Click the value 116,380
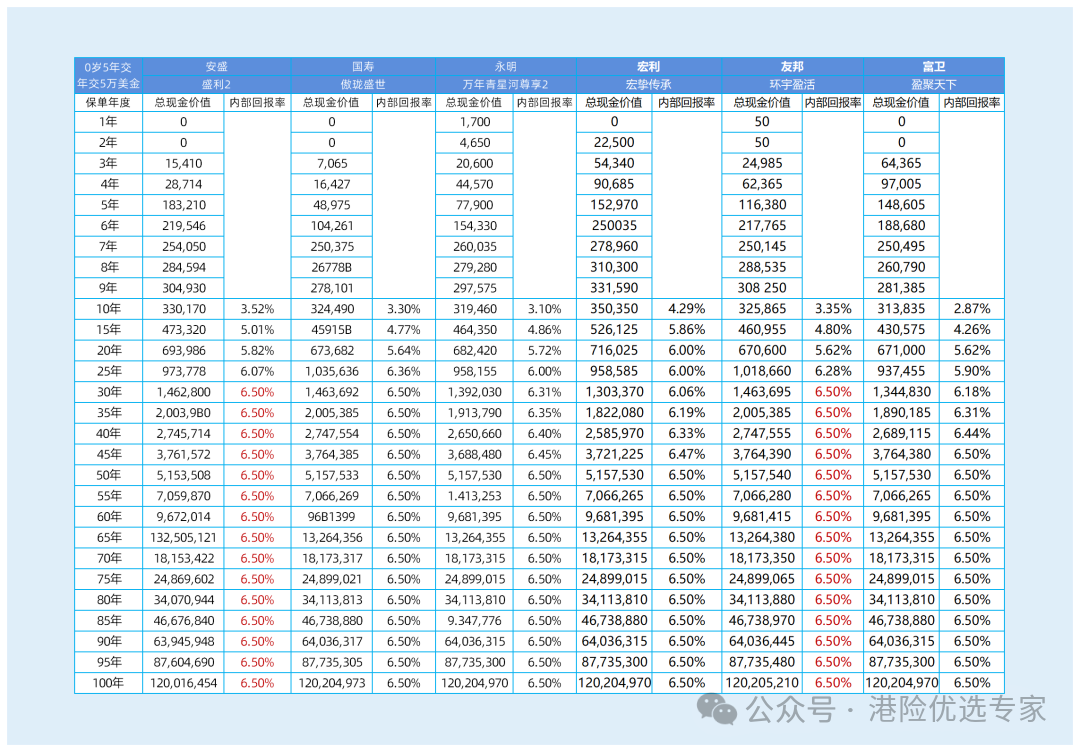The height and width of the screenshot is (752, 1080). (762, 205)
